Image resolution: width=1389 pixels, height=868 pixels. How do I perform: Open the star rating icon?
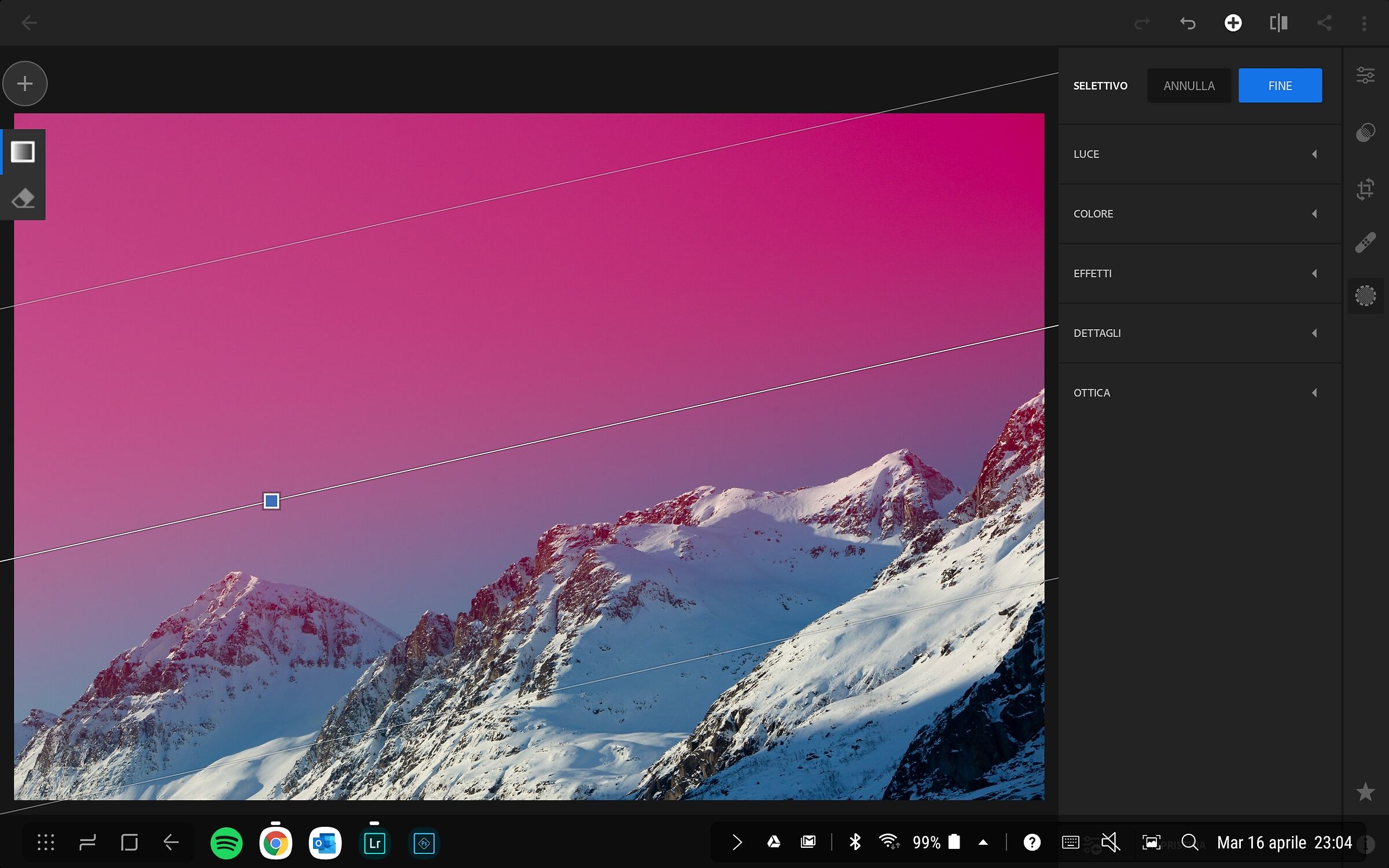point(1365,792)
